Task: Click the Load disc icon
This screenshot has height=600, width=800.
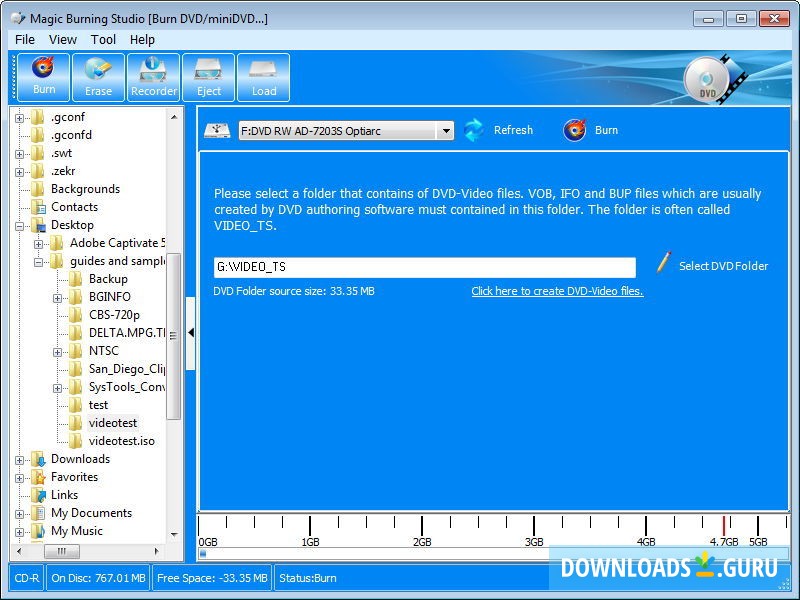Action: (x=263, y=77)
